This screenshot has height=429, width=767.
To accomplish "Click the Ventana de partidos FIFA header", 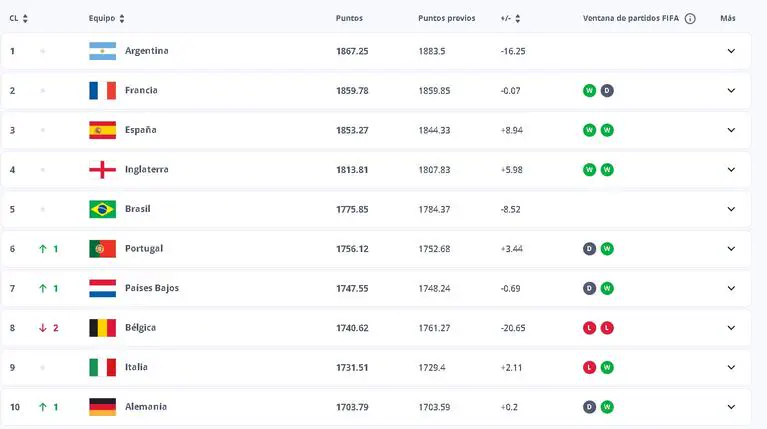I will tap(631, 18).
